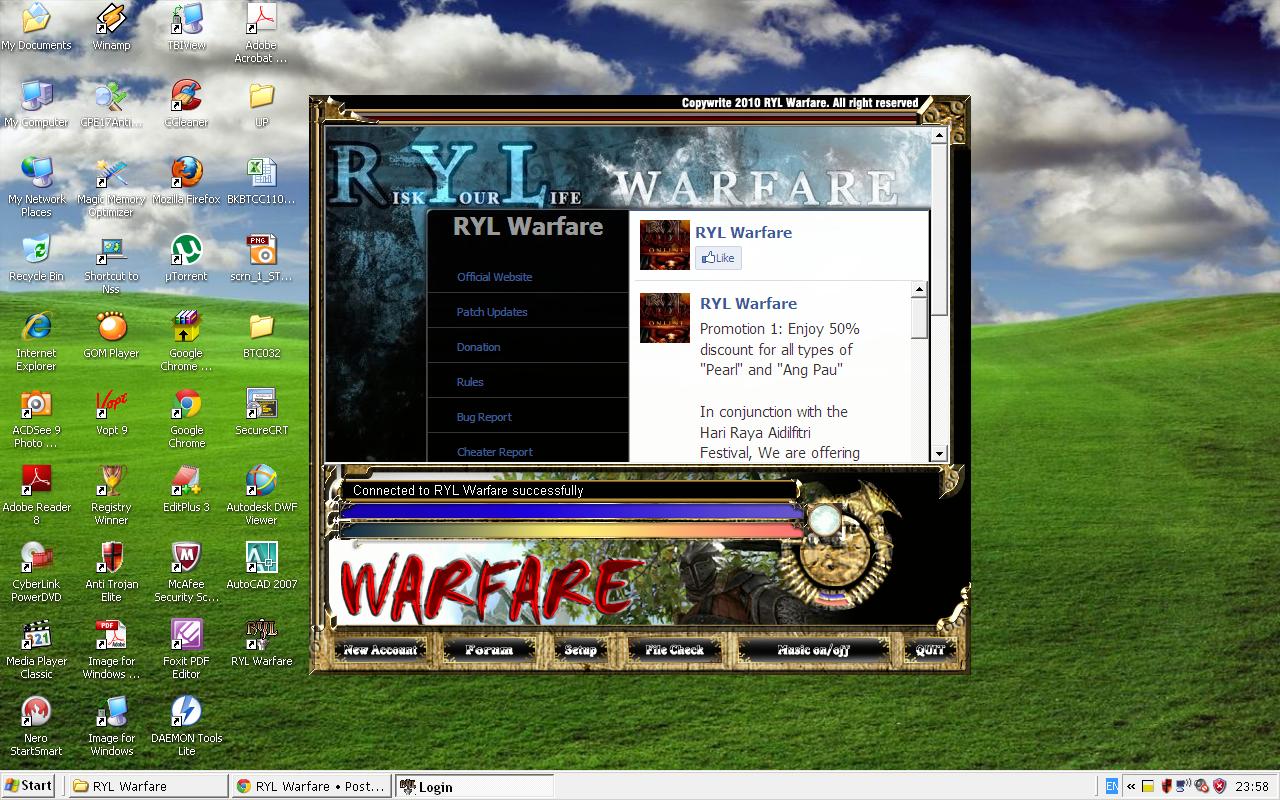The image size is (1280, 800).
Task: Click the ACDSee 9 Photo shortcut
Action: (x=36, y=418)
